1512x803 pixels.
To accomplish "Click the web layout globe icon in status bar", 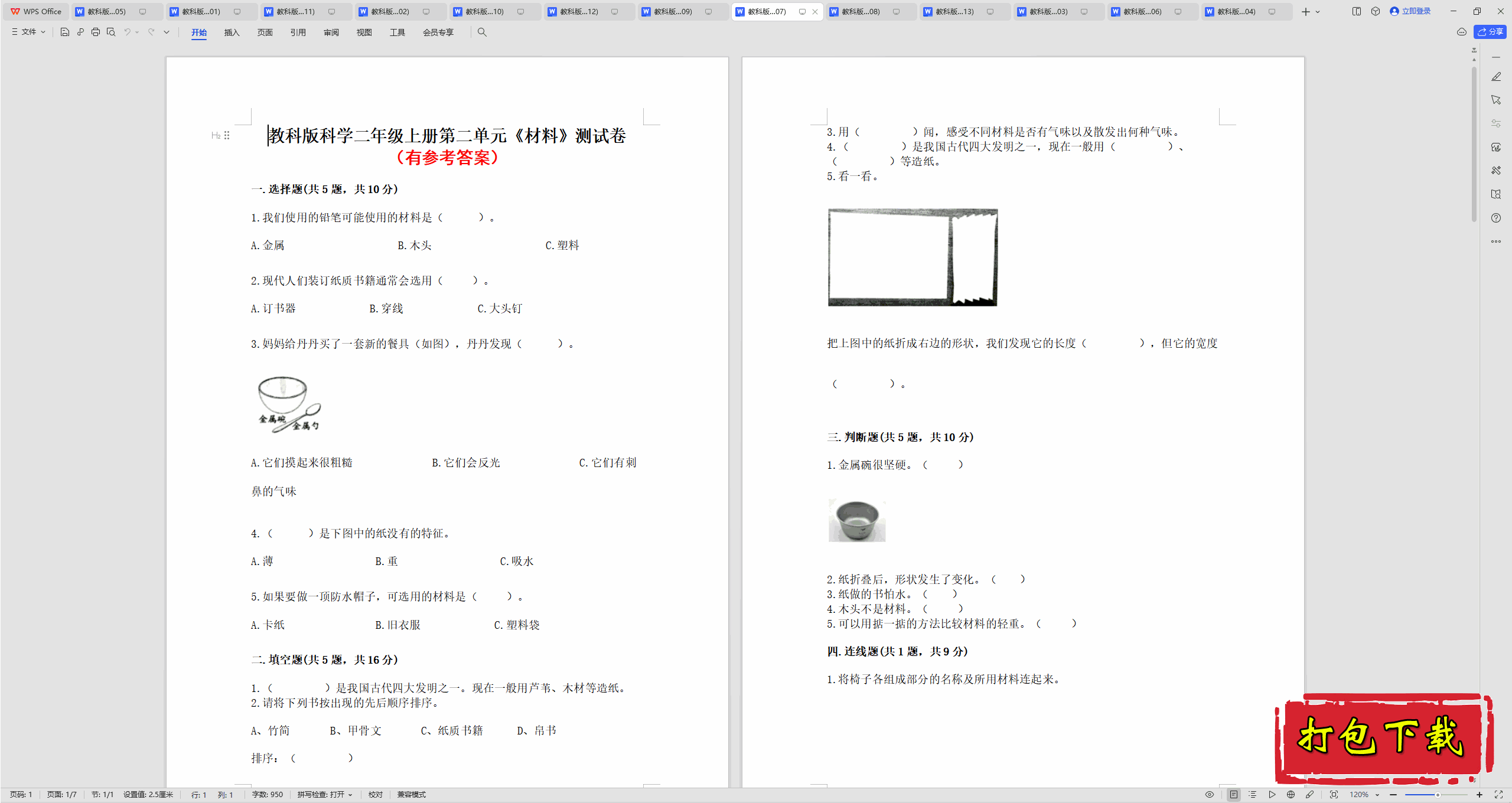I will [x=1291, y=795].
